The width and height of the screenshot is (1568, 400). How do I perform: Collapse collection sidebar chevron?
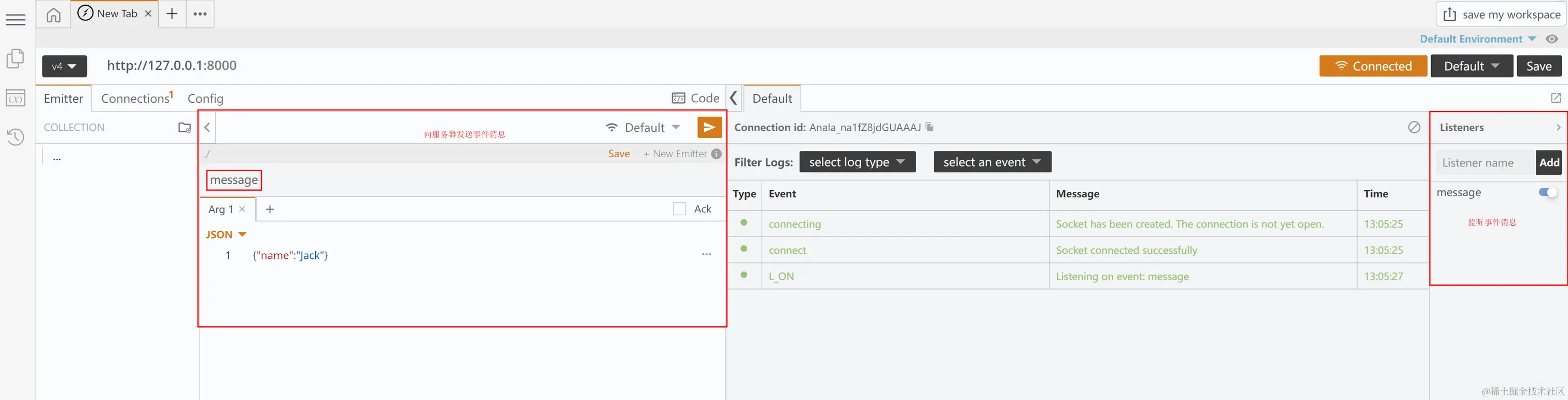[x=207, y=127]
